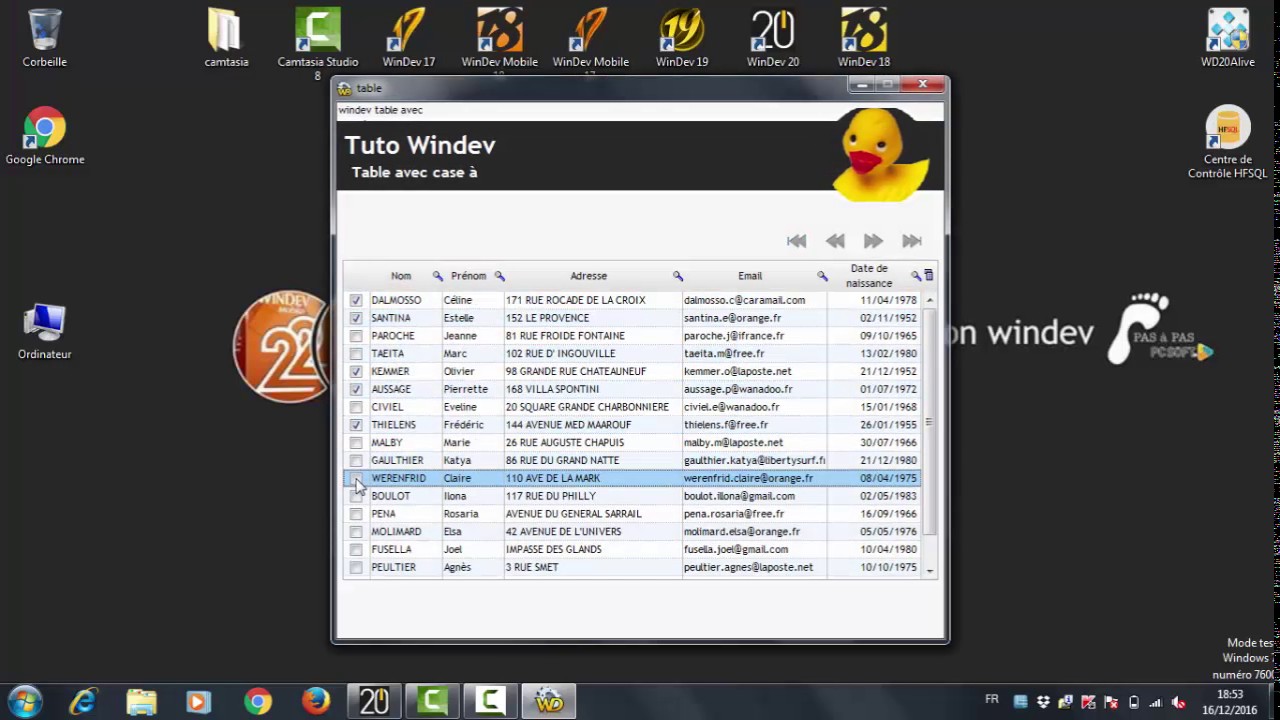Uncheck the KEMMER row checkbox
The image size is (1280, 720).
click(x=356, y=371)
